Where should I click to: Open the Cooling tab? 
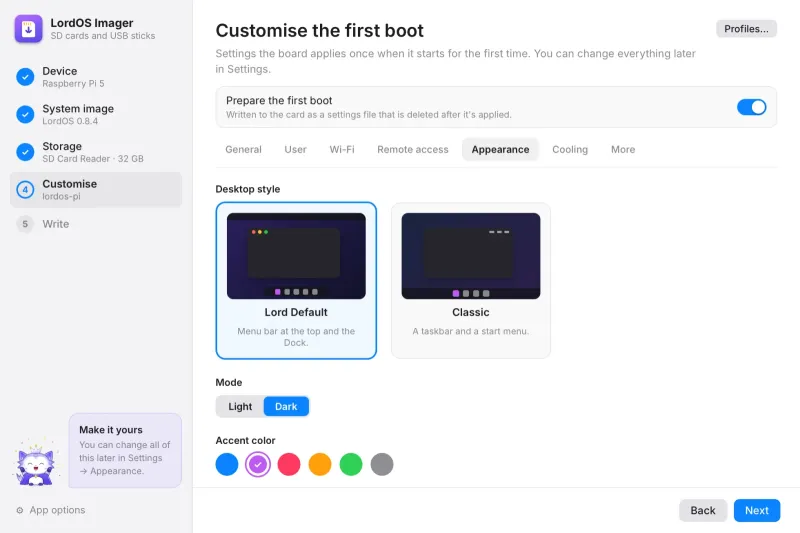click(570, 149)
